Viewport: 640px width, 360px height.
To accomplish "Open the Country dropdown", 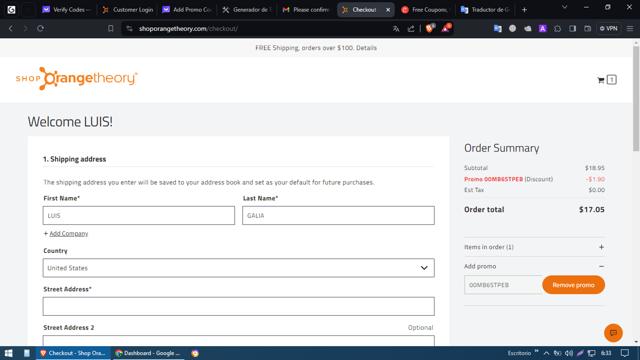I will (x=239, y=268).
